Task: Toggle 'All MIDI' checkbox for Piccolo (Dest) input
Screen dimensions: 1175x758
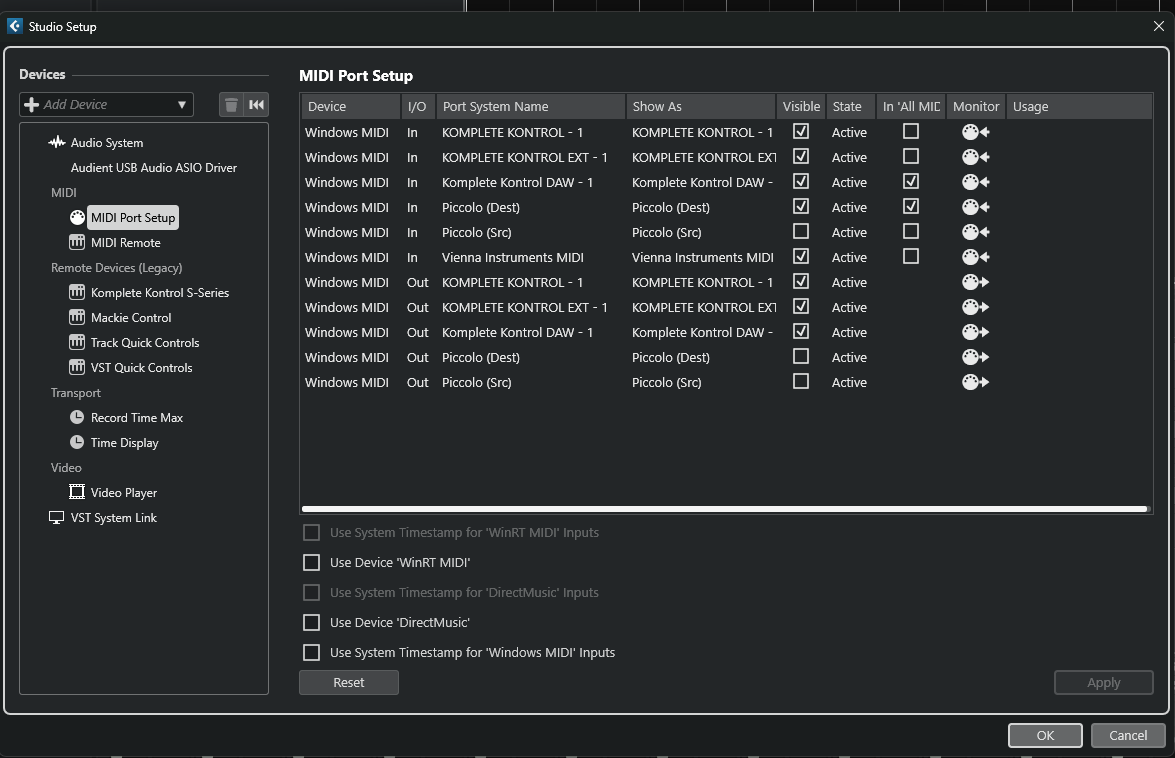Action: coord(911,207)
